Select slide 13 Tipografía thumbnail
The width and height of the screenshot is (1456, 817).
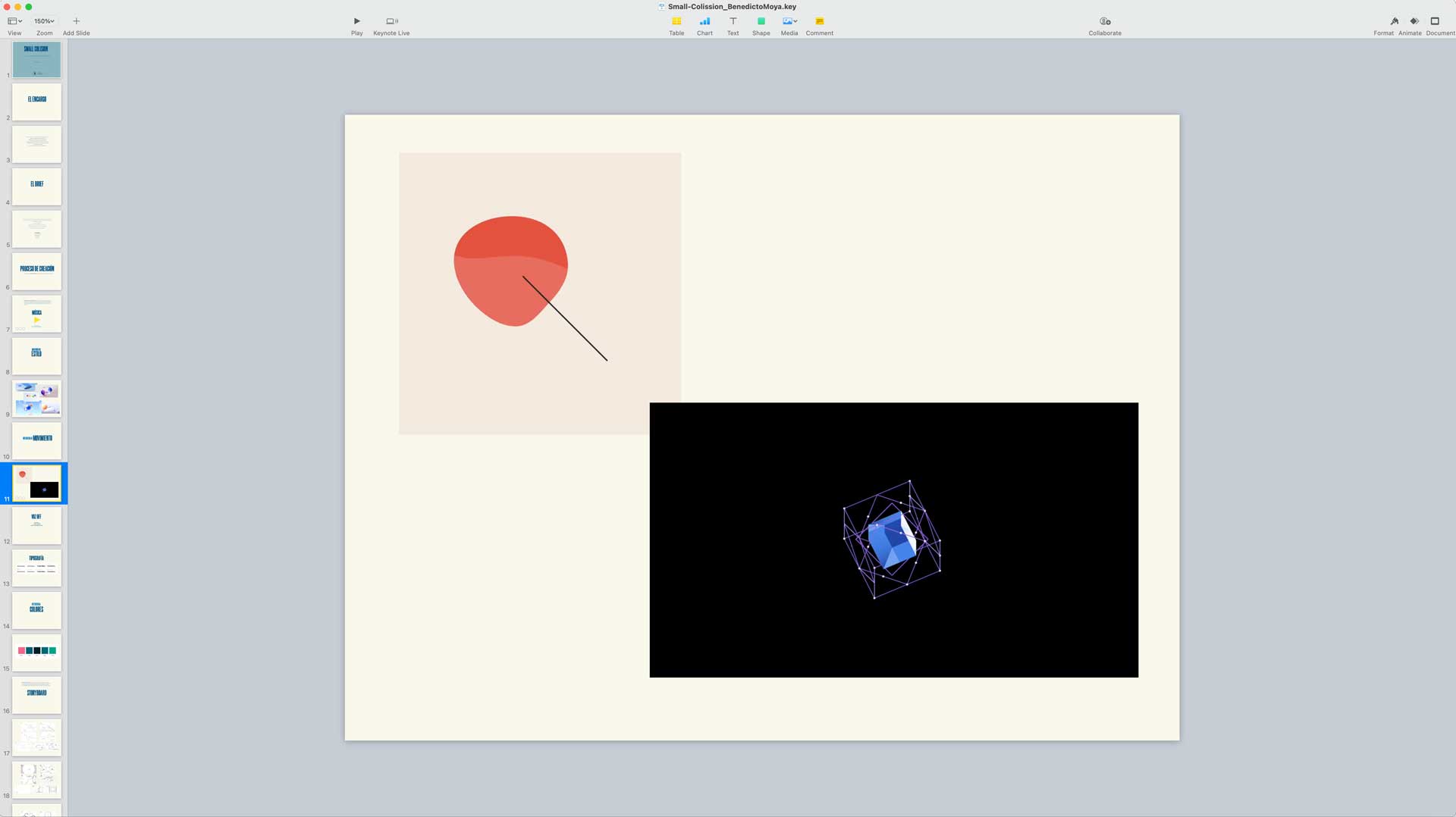(36, 568)
